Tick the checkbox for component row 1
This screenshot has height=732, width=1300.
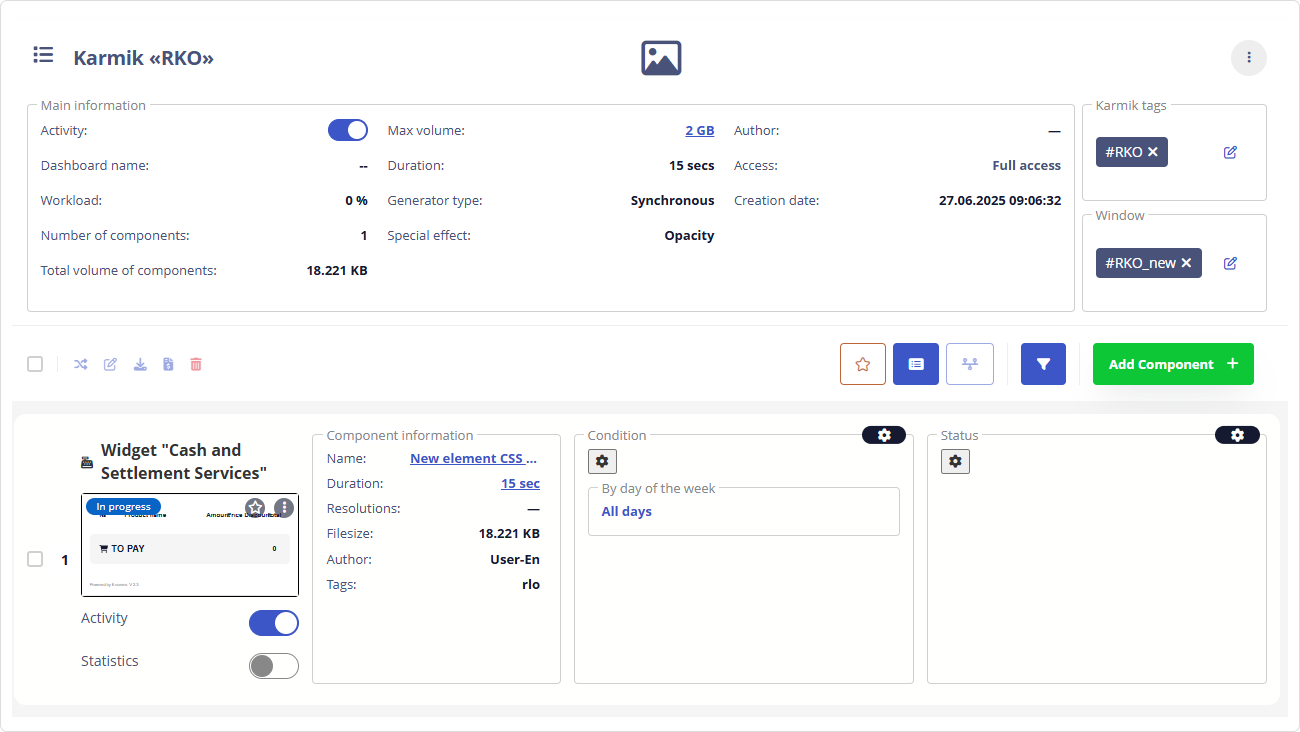[35, 559]
